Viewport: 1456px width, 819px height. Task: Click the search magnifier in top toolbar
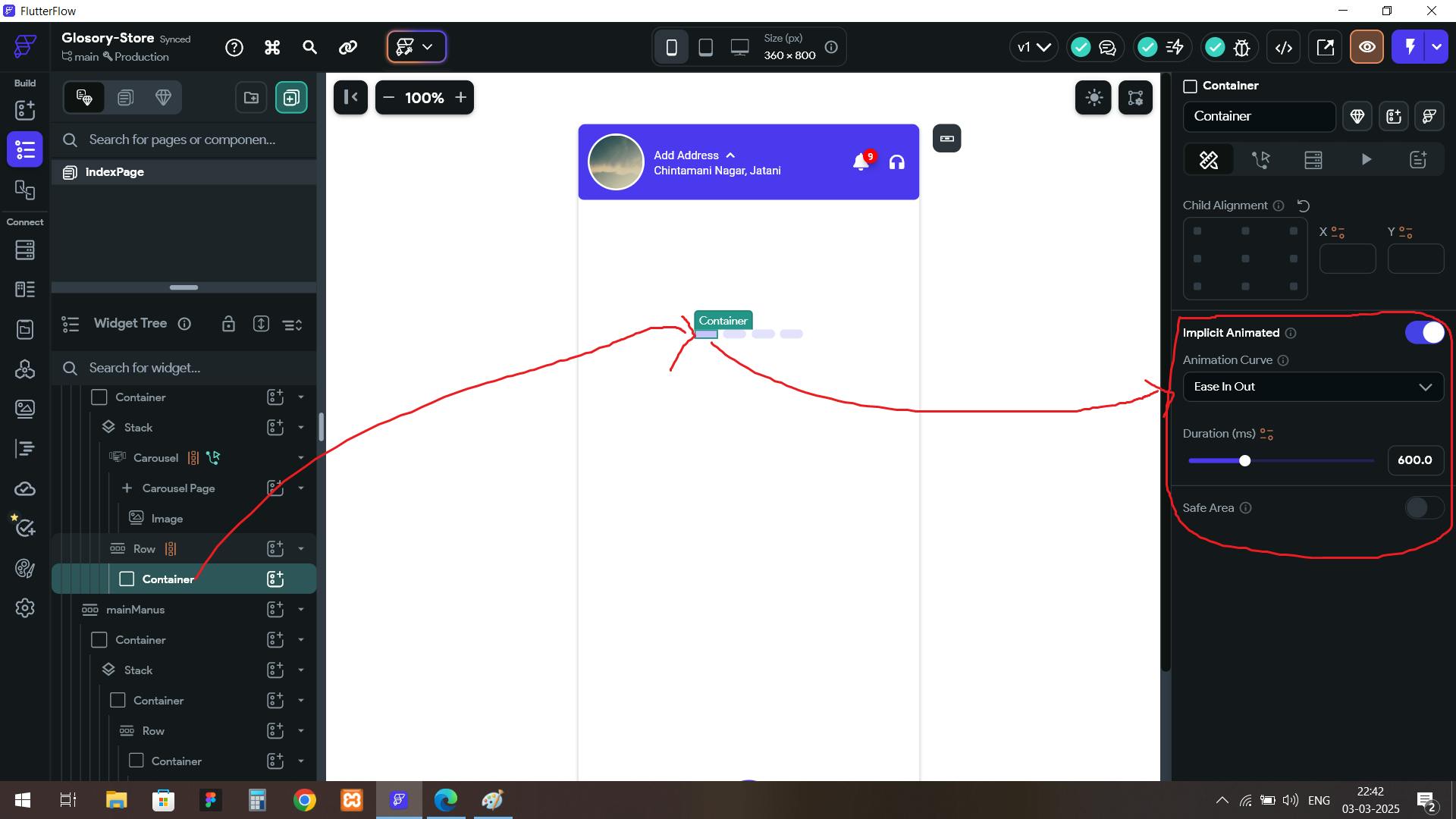tap(309, 47)
